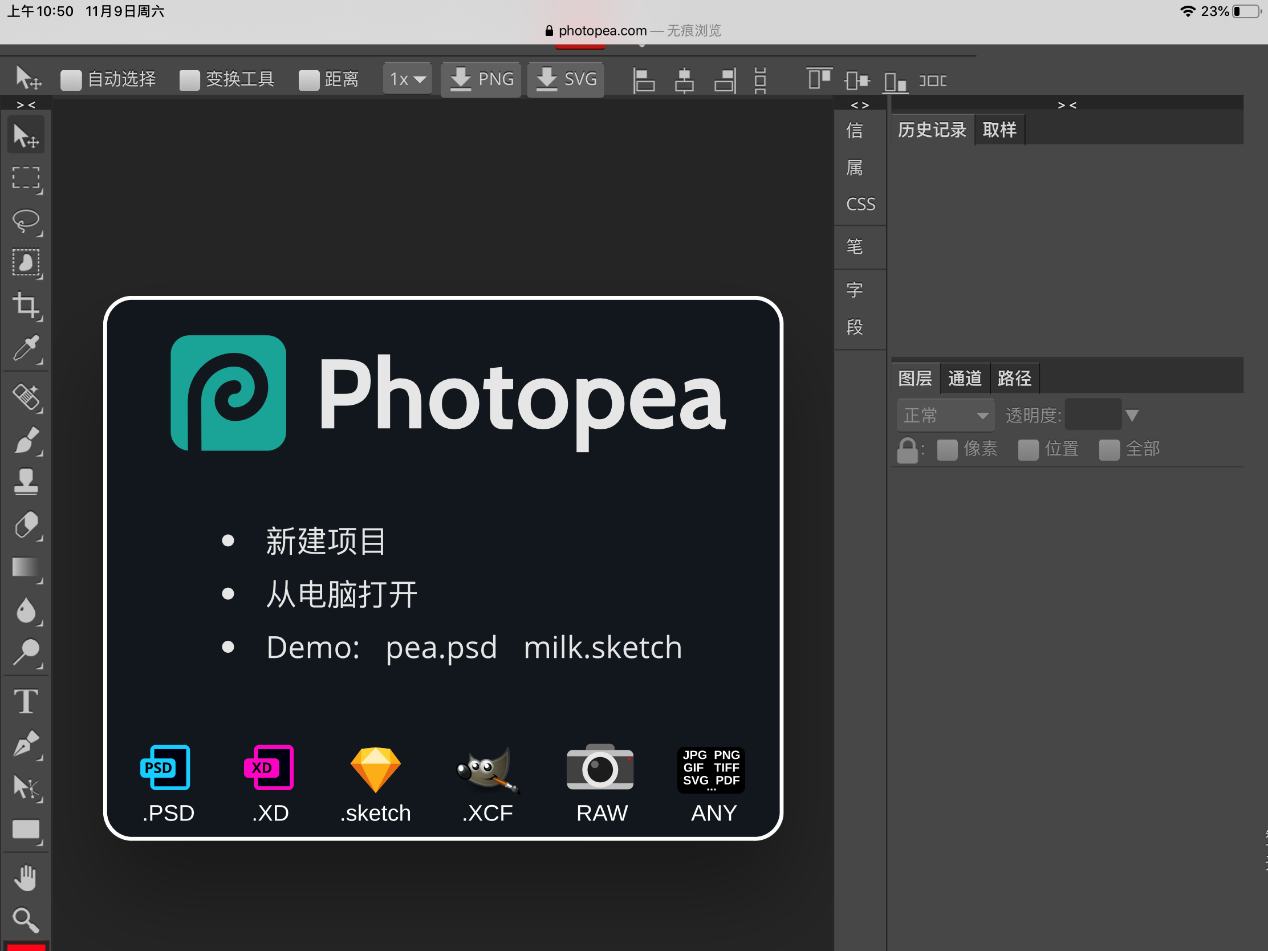This screenshot has width=1268, height=951.
Task: Click the align top edges icon
Action: click(820, 80)
